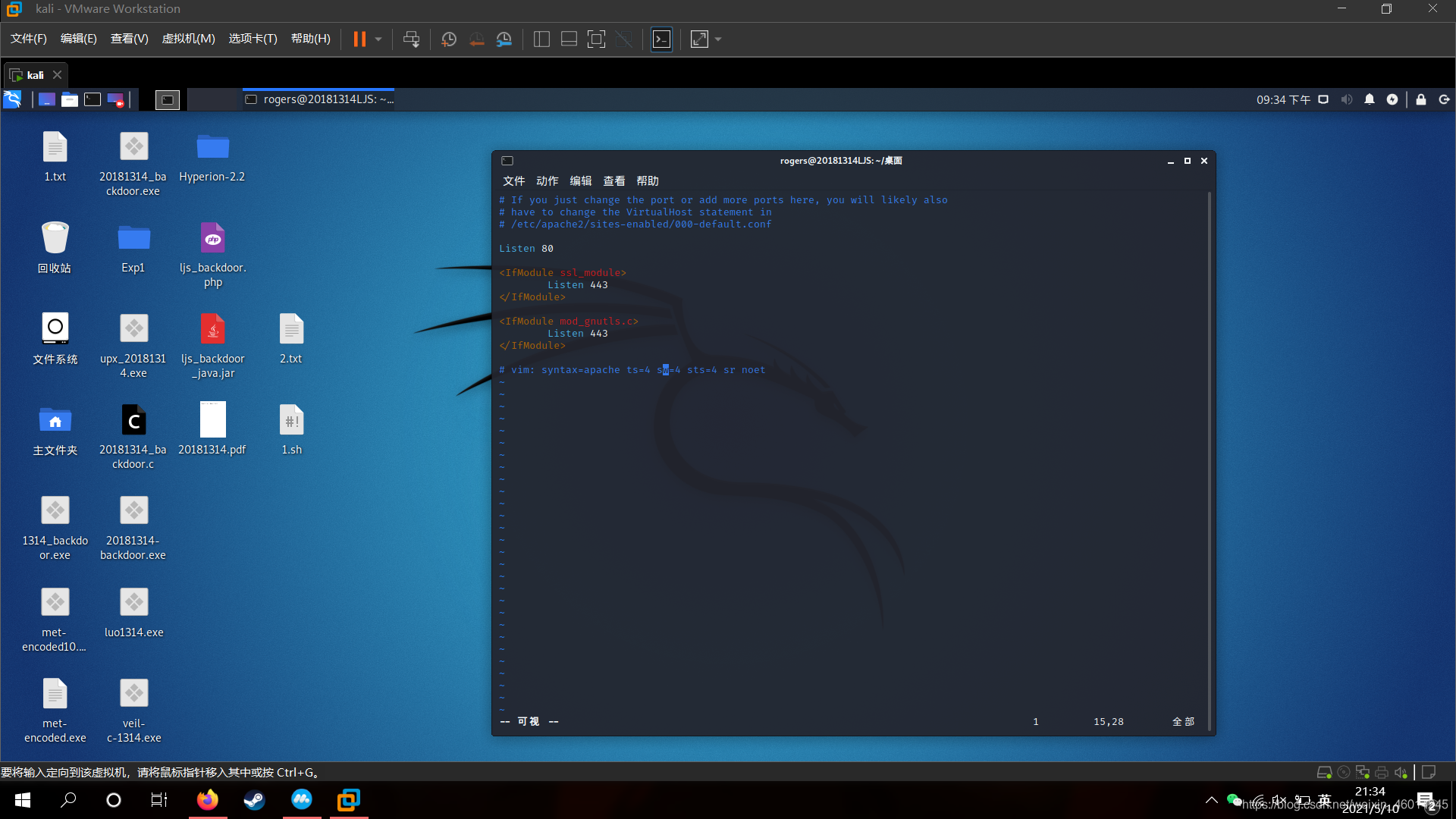The image size is (1456, 819).
Task: Open the terminal 文件 menu
Action: (514, 181)
